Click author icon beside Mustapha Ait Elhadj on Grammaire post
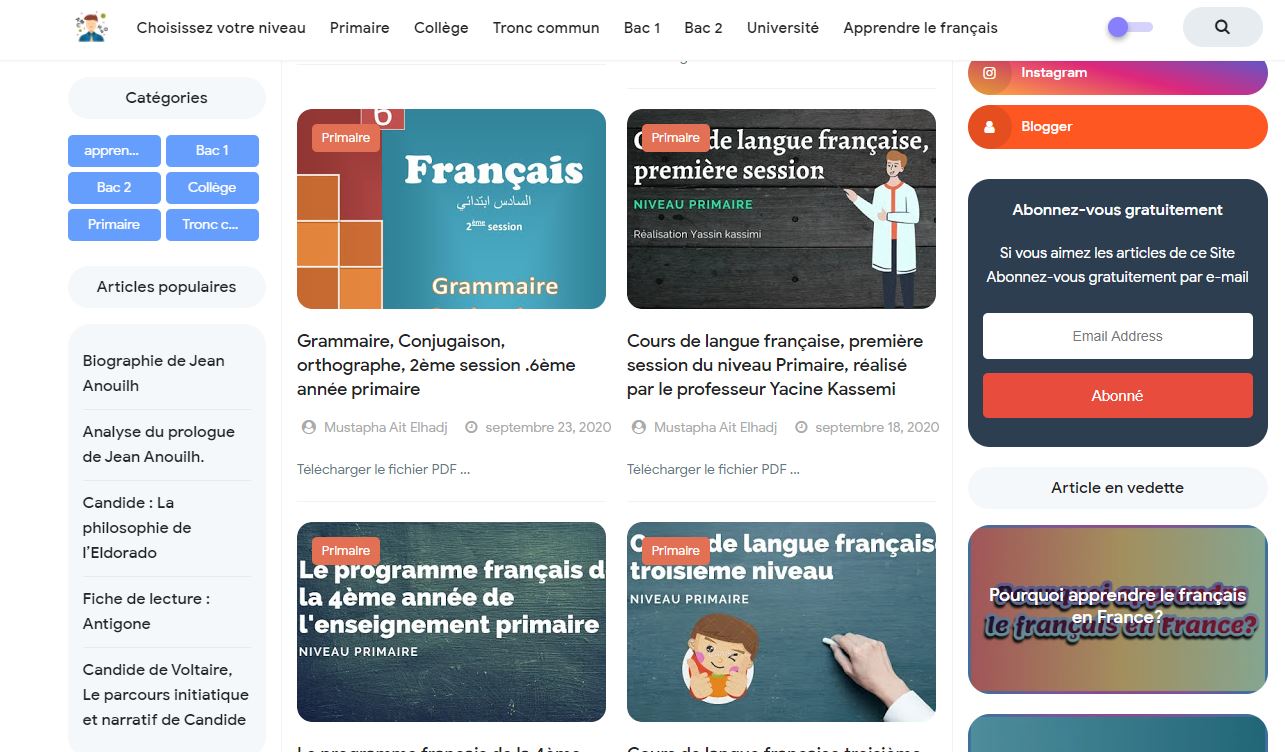Screen dimensions: 1285x752 tap(309, 427)
